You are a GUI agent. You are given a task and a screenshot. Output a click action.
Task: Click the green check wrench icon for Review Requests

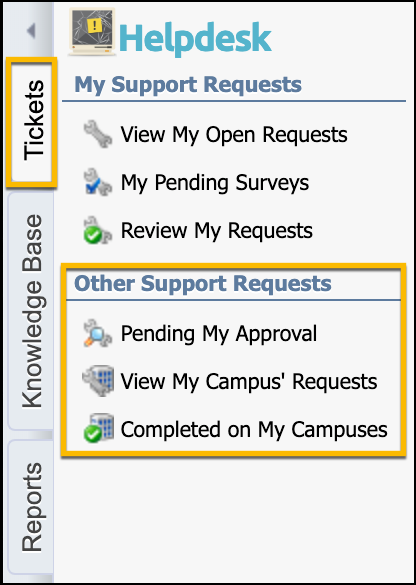pyautogui.click(x=97, y=231)
